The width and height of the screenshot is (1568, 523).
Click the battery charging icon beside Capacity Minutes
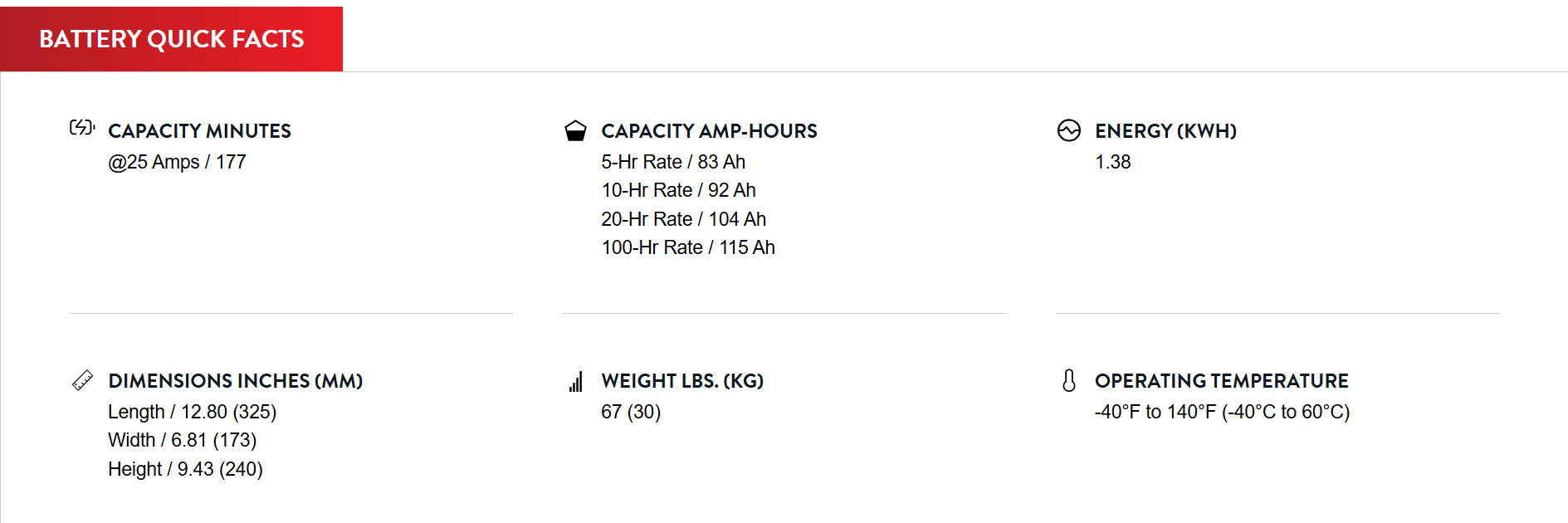82,128
